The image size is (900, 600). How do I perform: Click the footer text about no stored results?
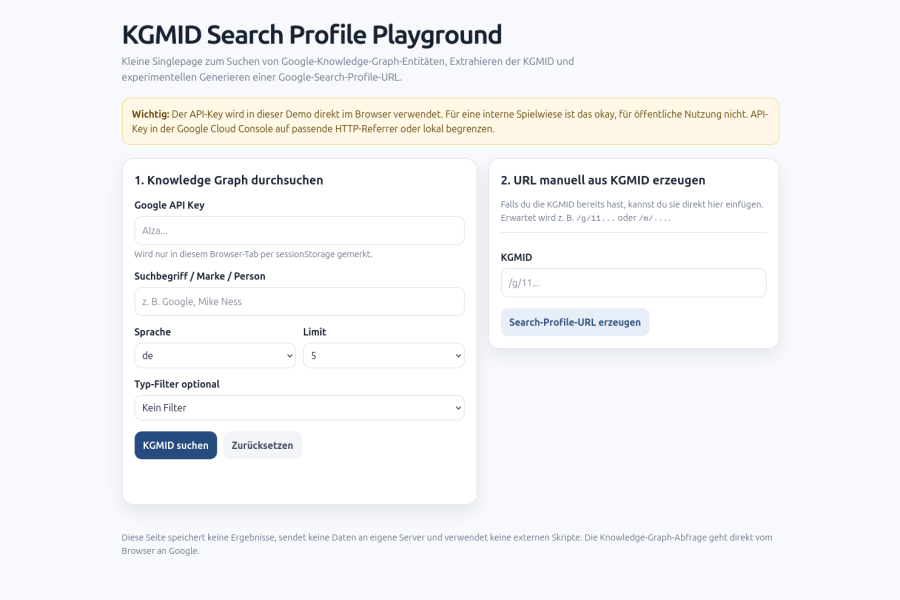[x=447, y=544]
